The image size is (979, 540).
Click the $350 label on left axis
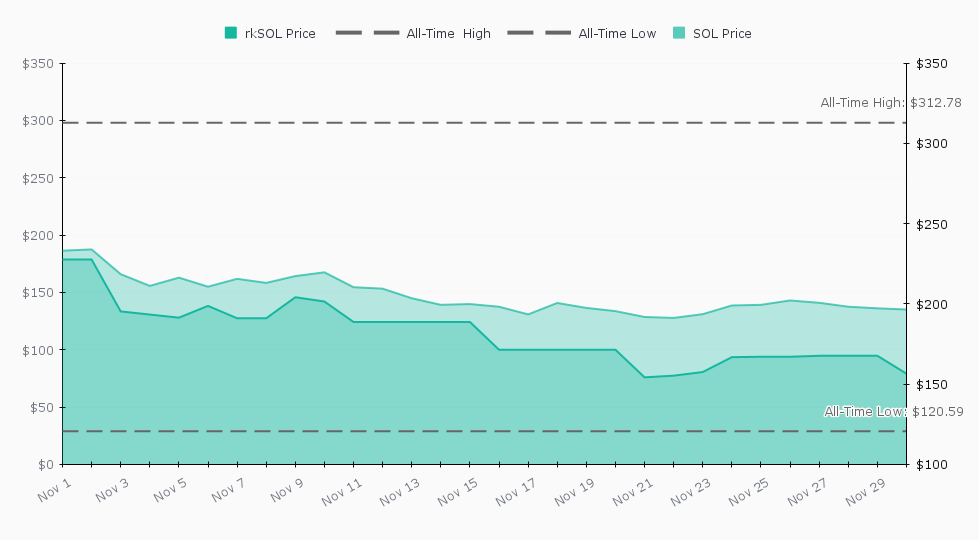(x=38, y=64)
